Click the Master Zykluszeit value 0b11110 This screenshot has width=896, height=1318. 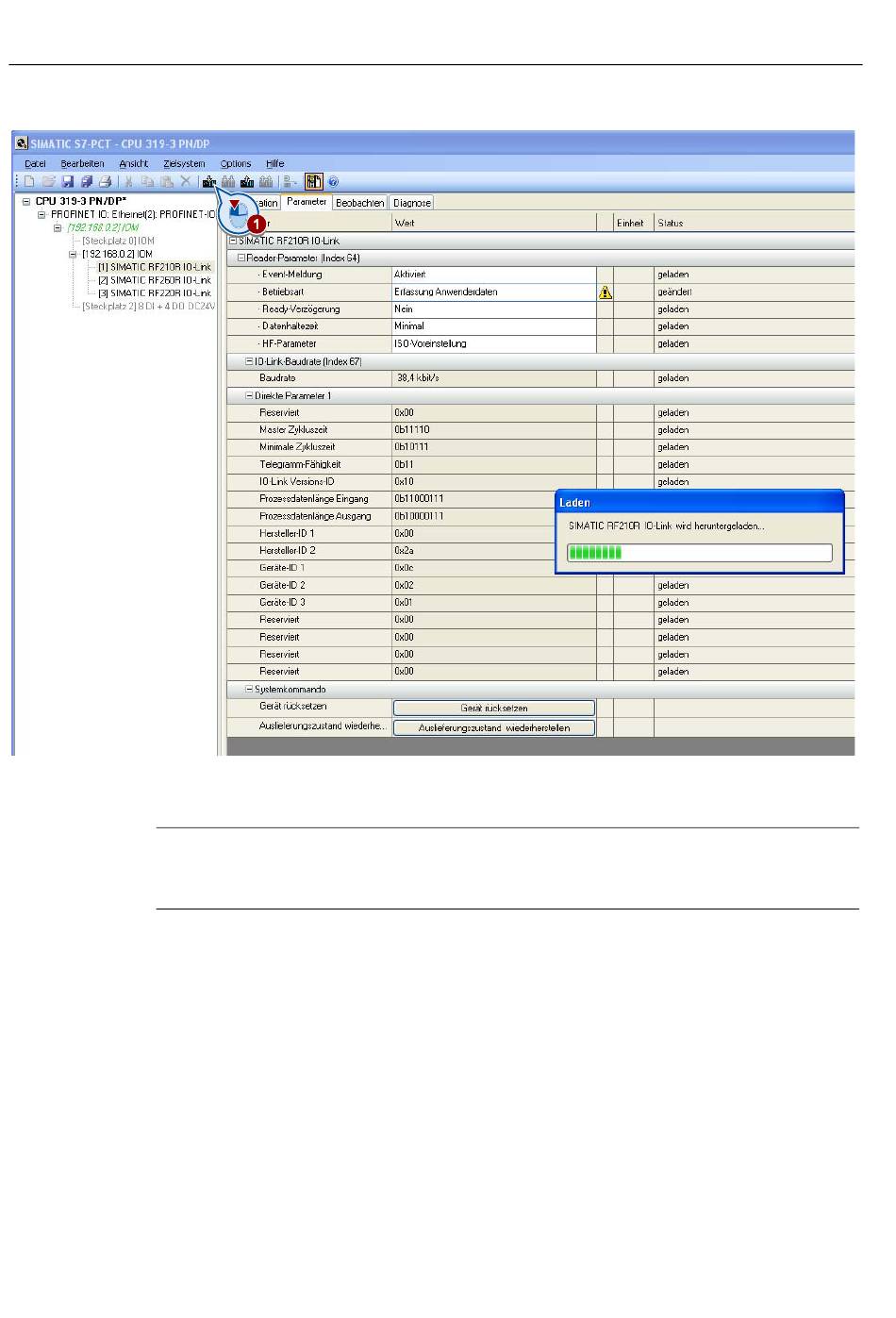(494, 430)
